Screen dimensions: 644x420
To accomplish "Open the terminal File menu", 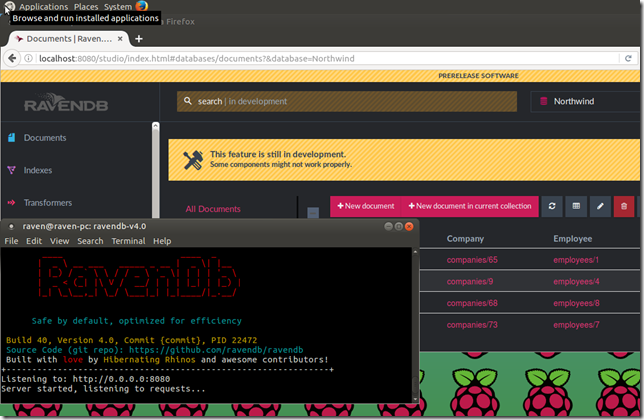I will pos(11,241).
